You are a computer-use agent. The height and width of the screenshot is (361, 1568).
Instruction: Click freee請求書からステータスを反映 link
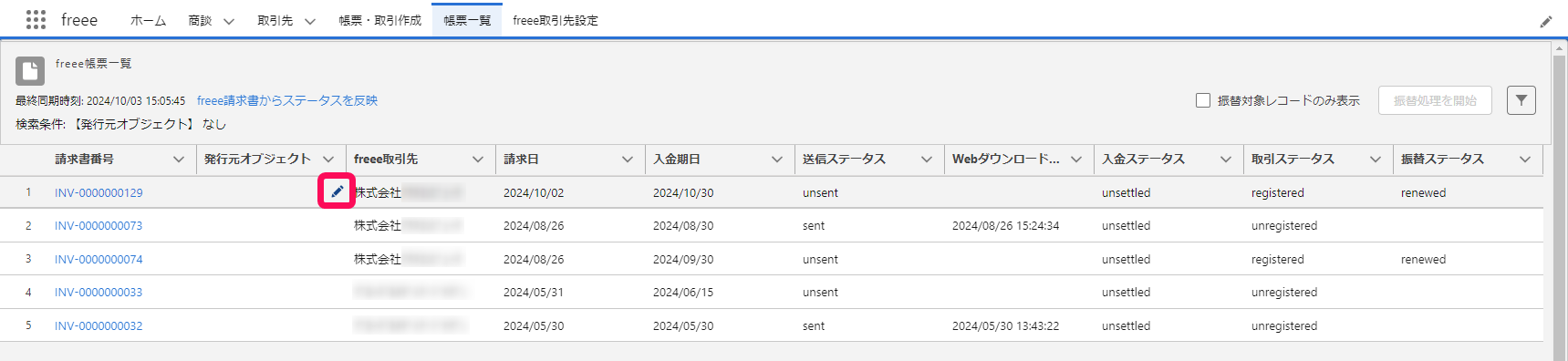(287, 100)
